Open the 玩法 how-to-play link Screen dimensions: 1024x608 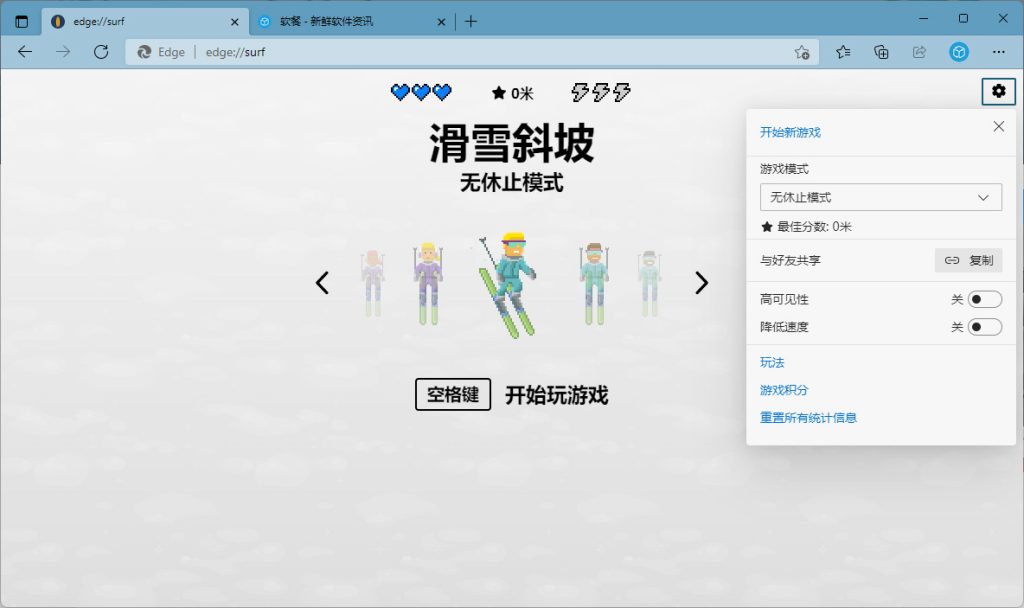[x=772, y=362]
